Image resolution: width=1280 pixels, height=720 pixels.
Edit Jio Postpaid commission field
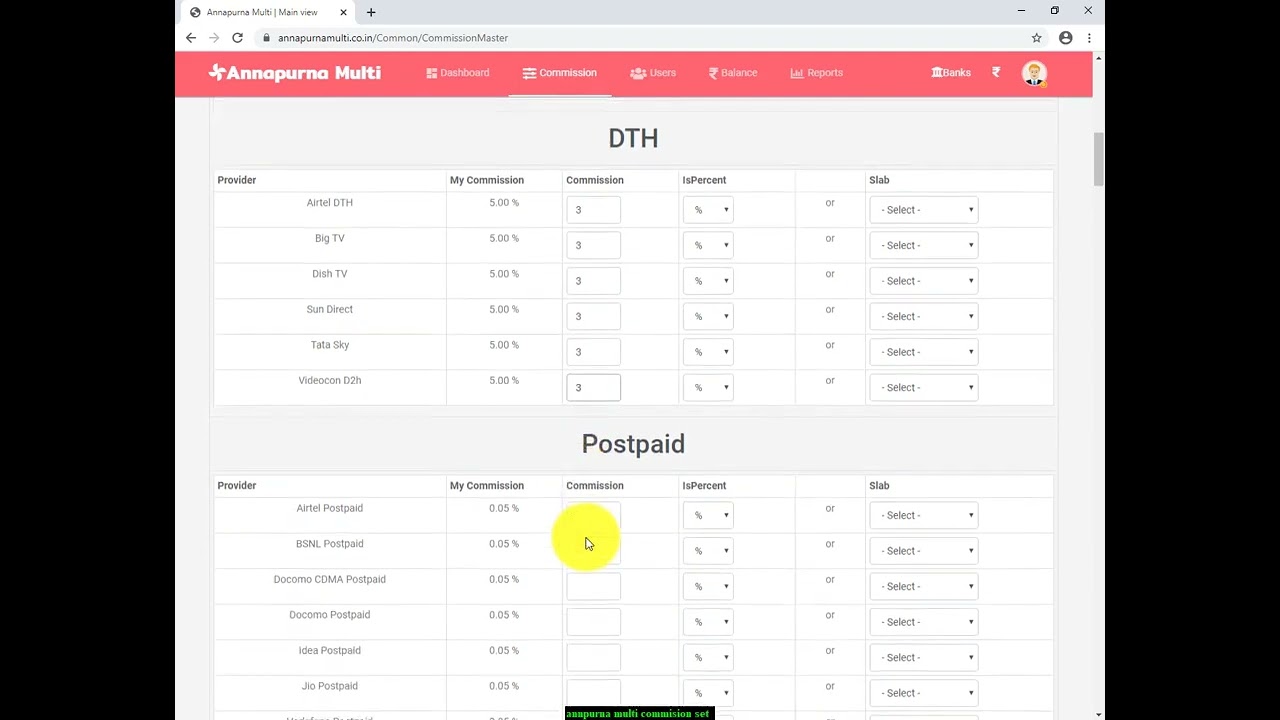point(593,693)
